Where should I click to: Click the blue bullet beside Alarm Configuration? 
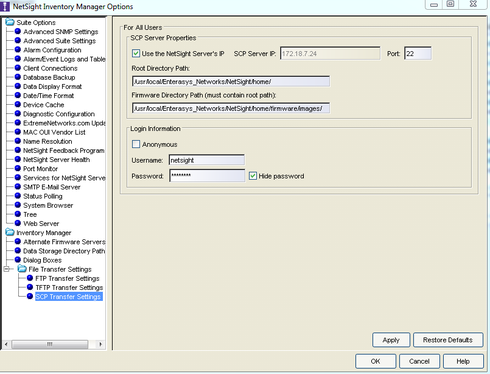[x=18, y=50]
